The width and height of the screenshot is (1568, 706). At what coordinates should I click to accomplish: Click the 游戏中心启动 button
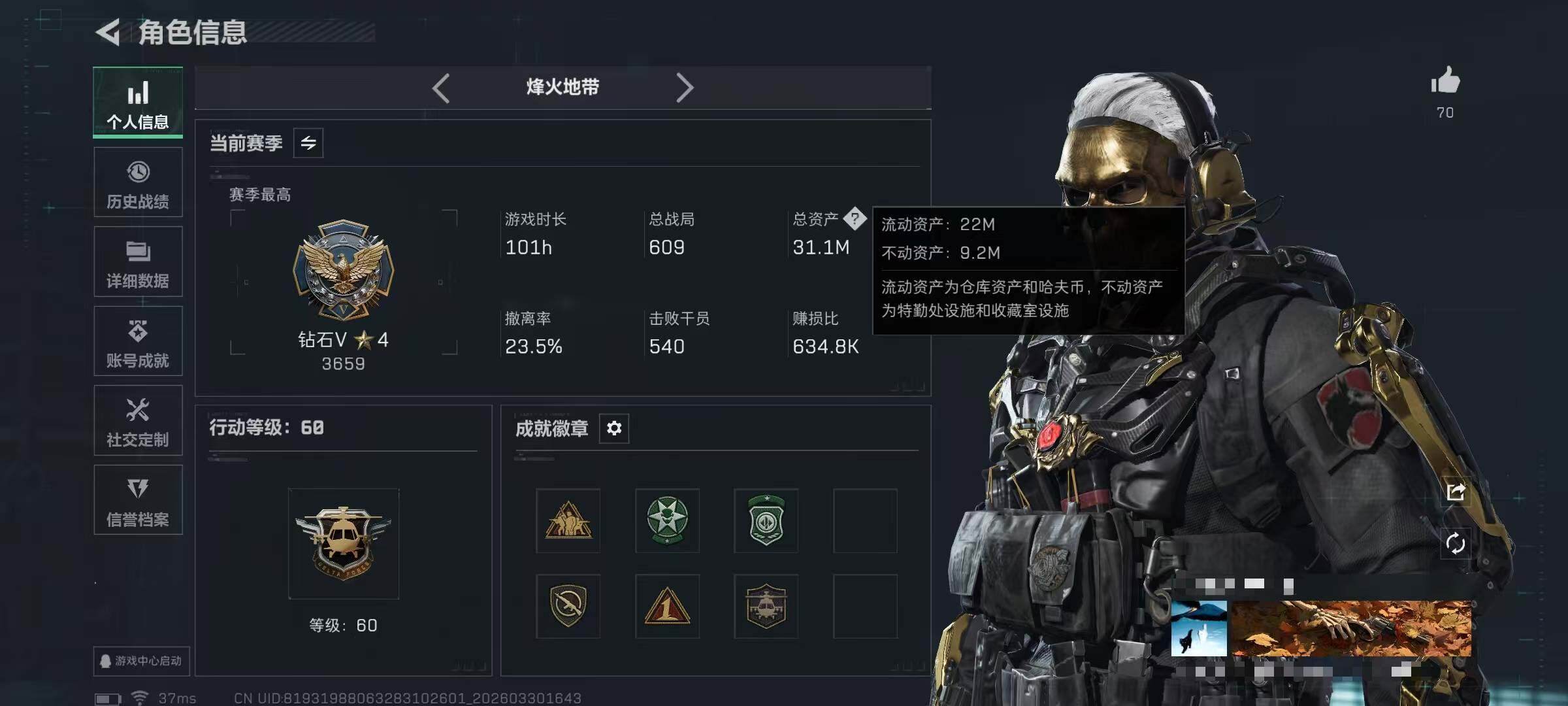click(141, 661)
